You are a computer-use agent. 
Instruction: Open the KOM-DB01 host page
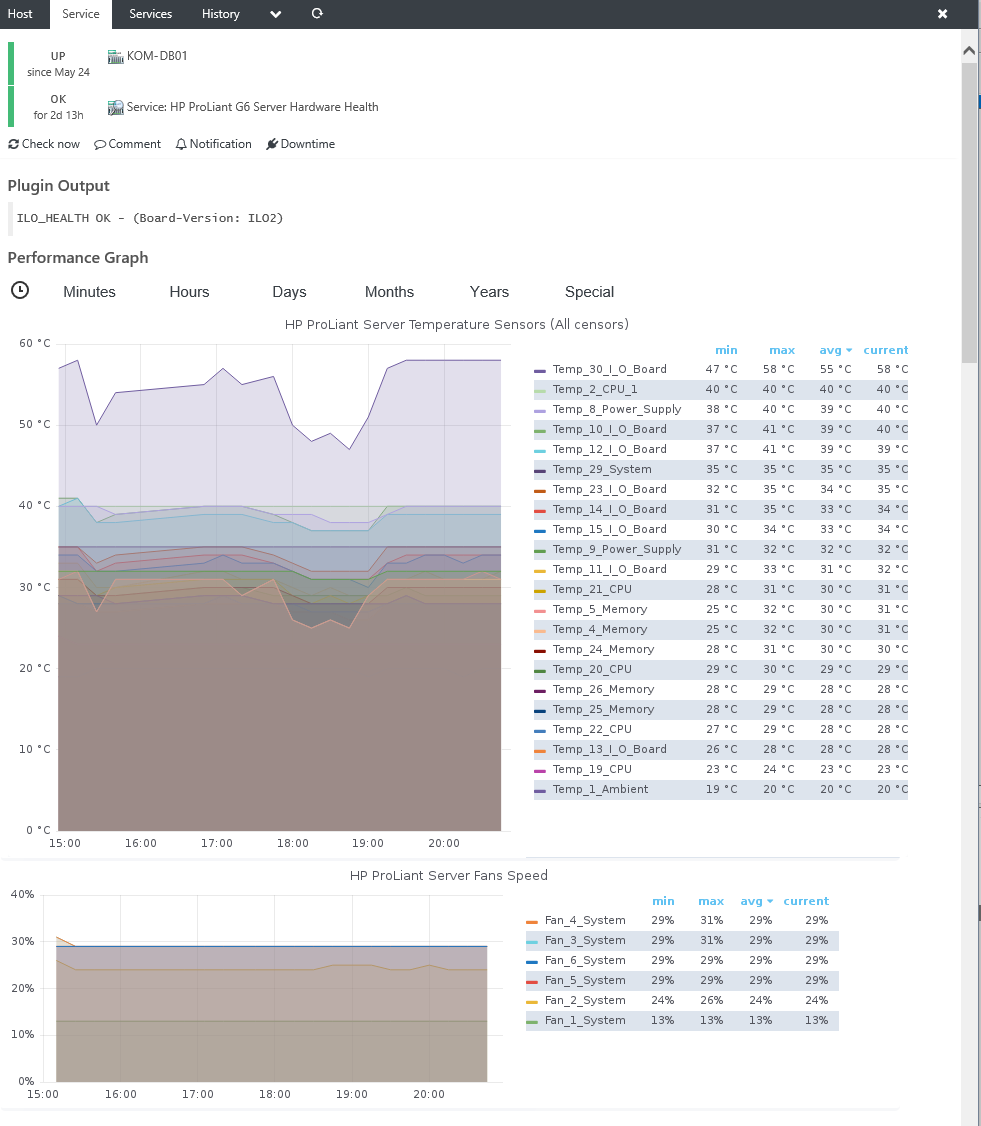[157, 56]
